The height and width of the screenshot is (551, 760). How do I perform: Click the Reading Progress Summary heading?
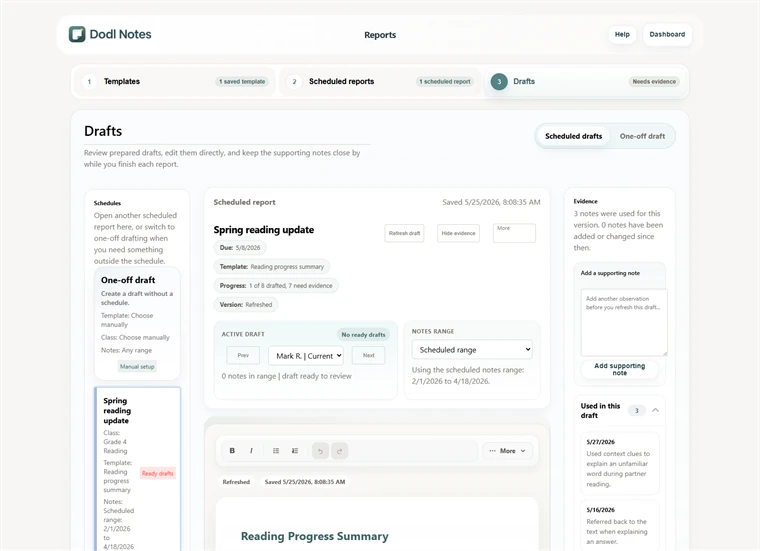[x=315, y=536]
